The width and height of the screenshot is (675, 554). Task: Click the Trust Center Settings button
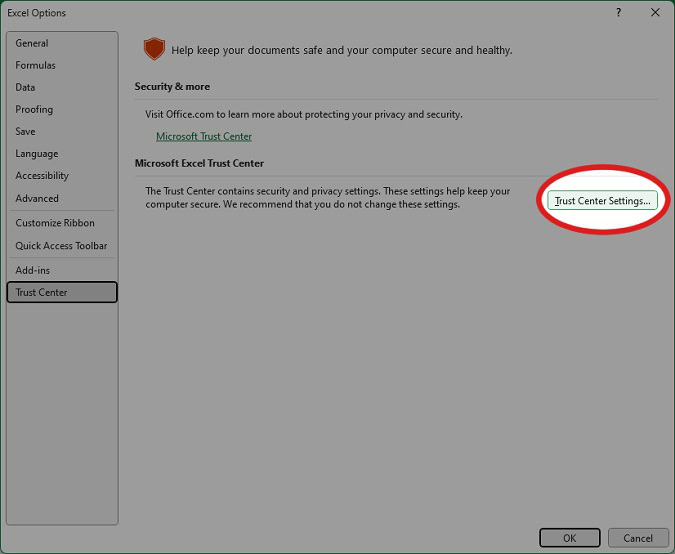[x=602, y=201]
